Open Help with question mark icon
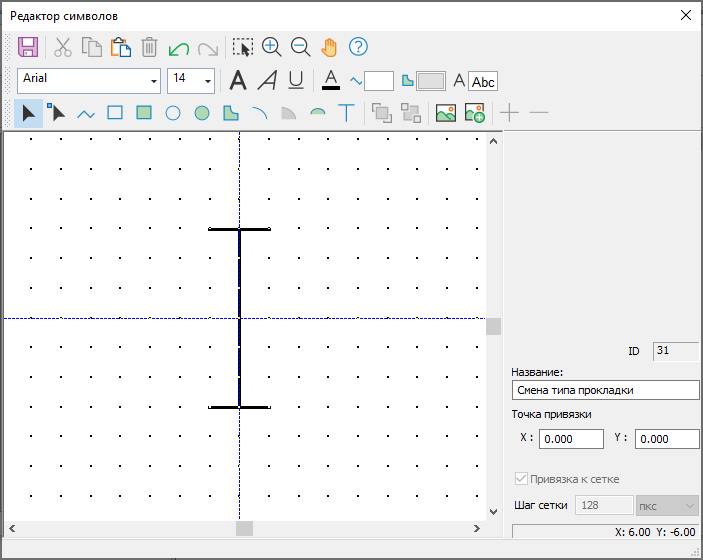Viewport: 703px width, 560px height. (358, 47)
